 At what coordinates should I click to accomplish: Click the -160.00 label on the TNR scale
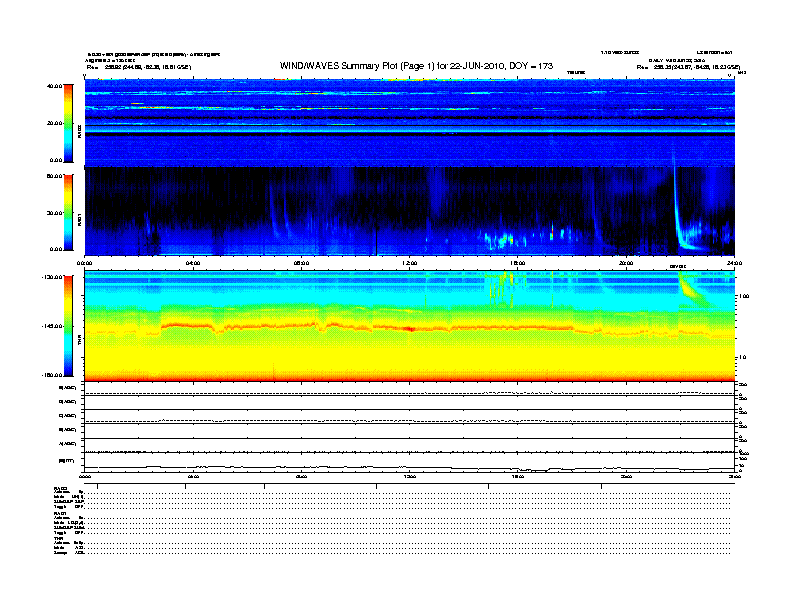coord(53,375)
